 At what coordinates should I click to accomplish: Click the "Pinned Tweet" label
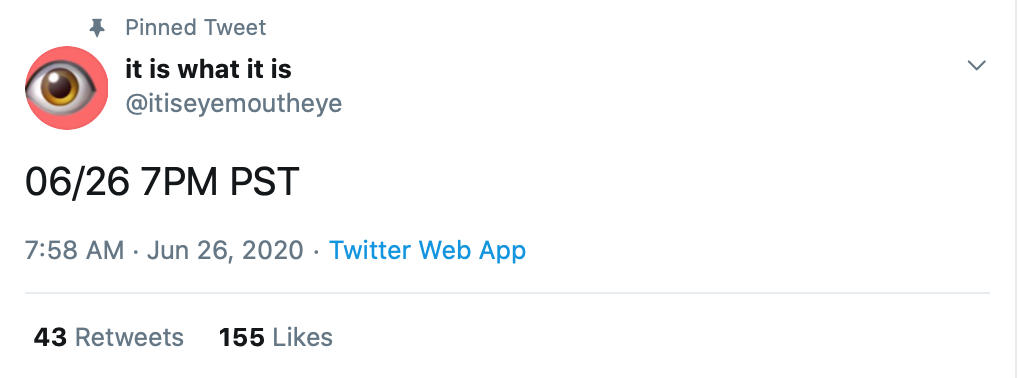pos(195,28)
